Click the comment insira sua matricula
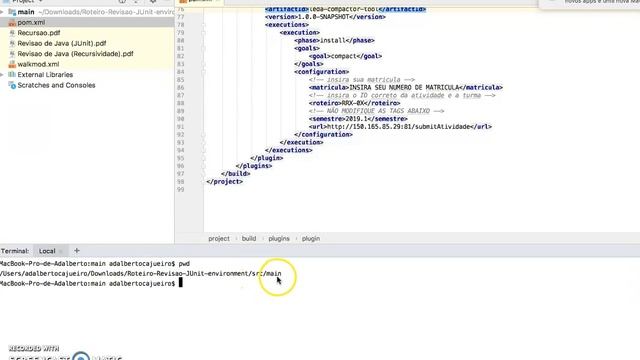The width and height of the screenshot is (640, 360). click(362, 80)
